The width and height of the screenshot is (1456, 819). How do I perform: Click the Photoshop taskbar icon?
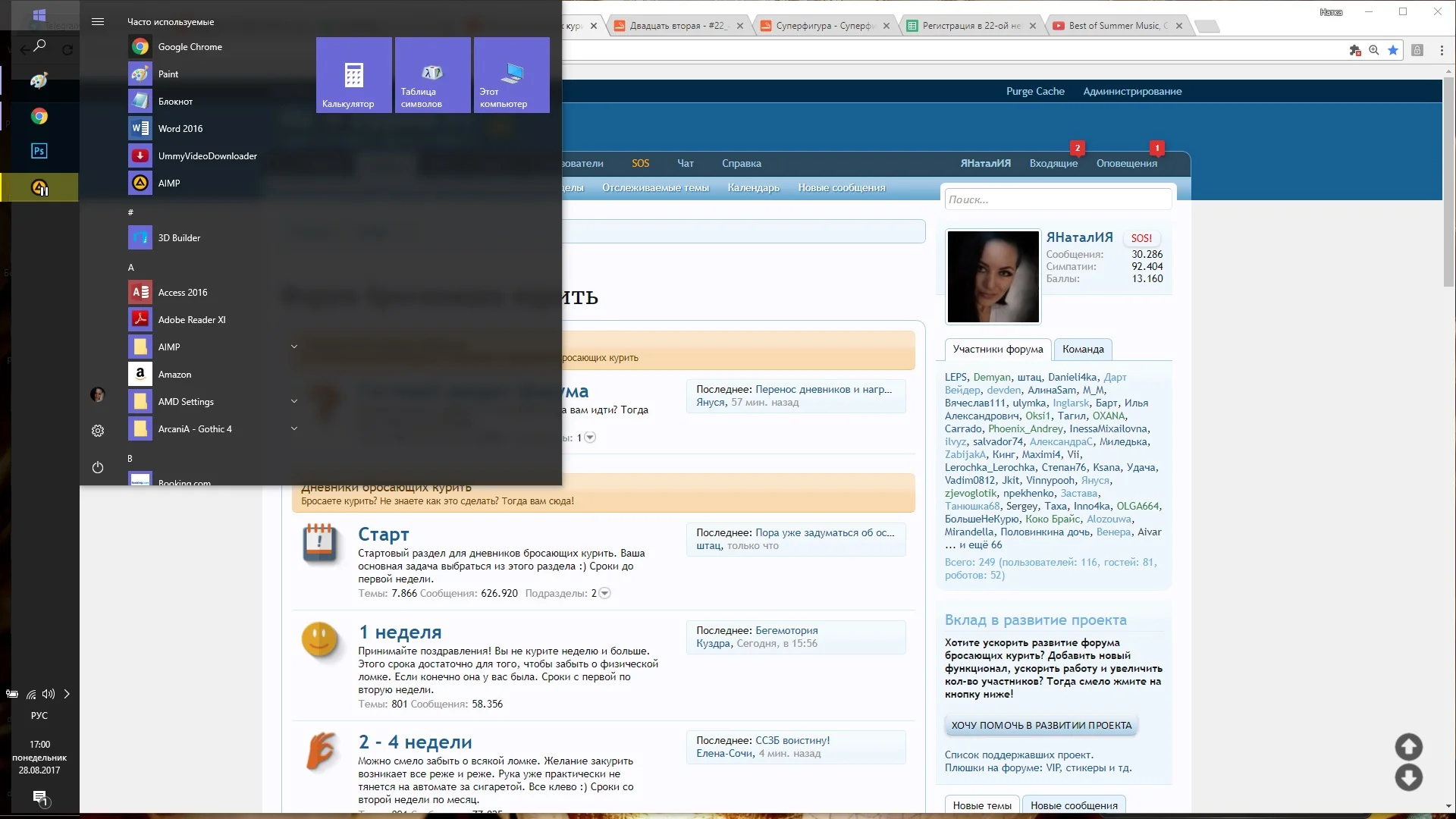point(39,151)
